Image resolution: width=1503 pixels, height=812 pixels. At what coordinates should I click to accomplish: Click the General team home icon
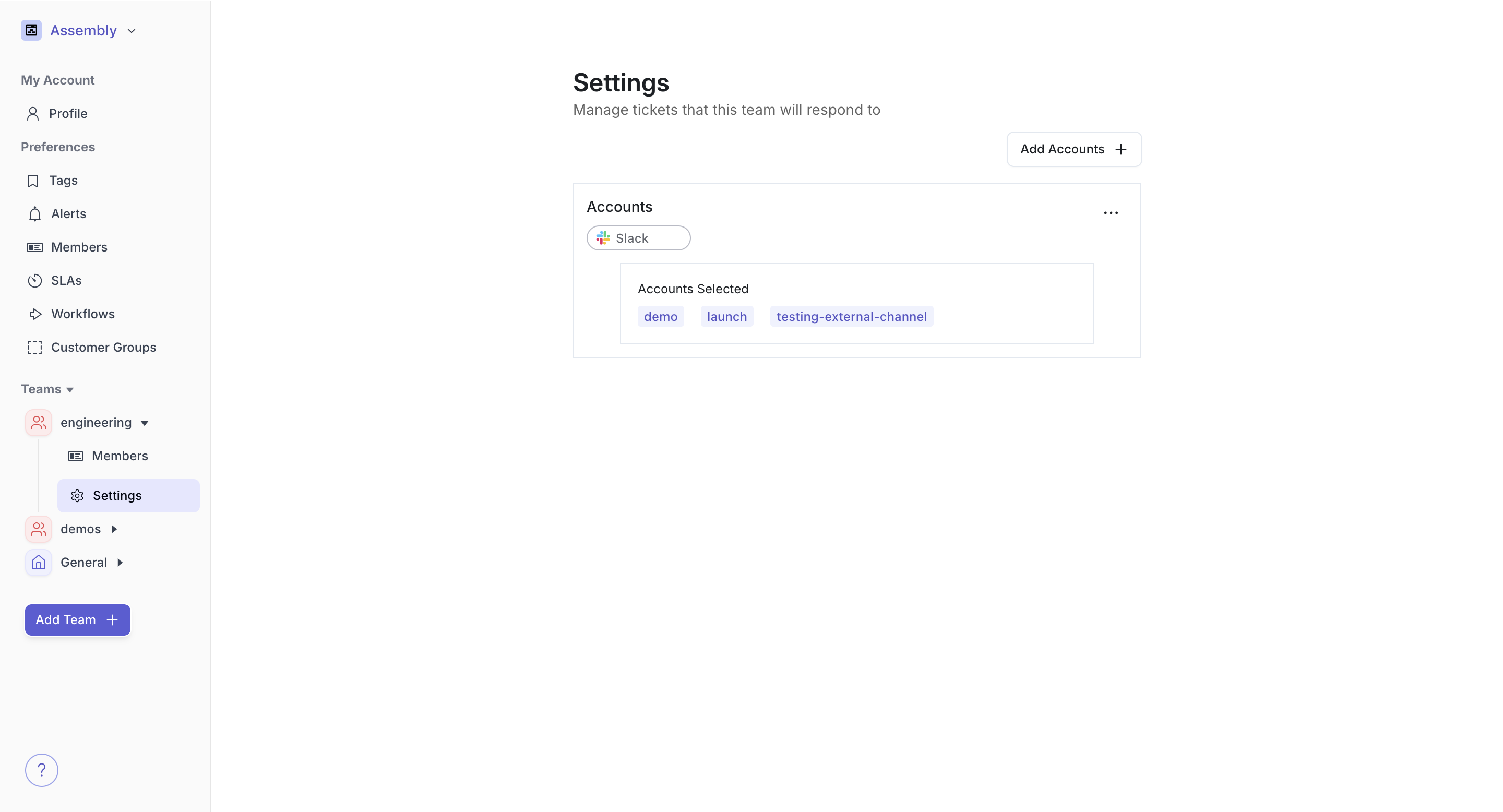pyautogui.click(x=39, y=563)
